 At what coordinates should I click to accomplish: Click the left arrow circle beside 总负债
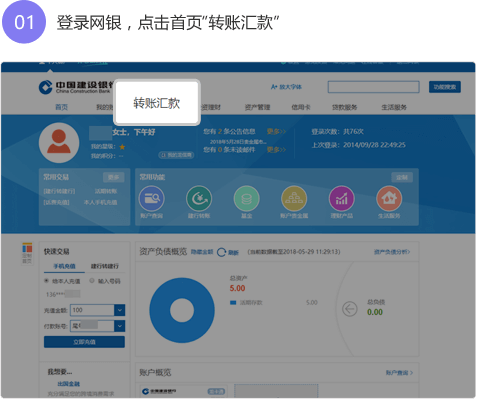[x=350, y=309]
